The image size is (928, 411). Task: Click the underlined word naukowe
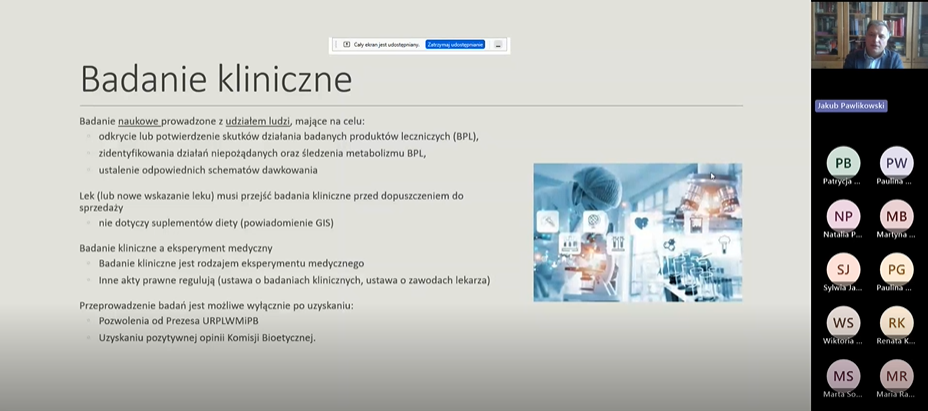(x=139, y=120)
